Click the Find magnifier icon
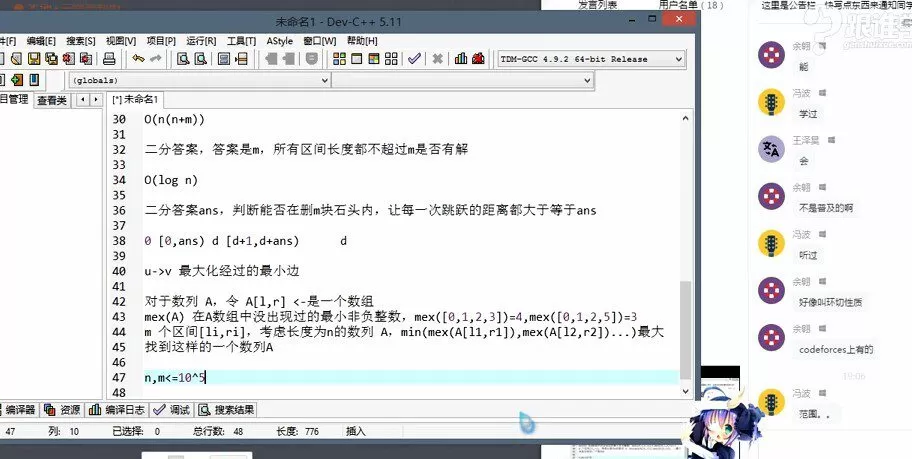 click(x=183, y=59)
